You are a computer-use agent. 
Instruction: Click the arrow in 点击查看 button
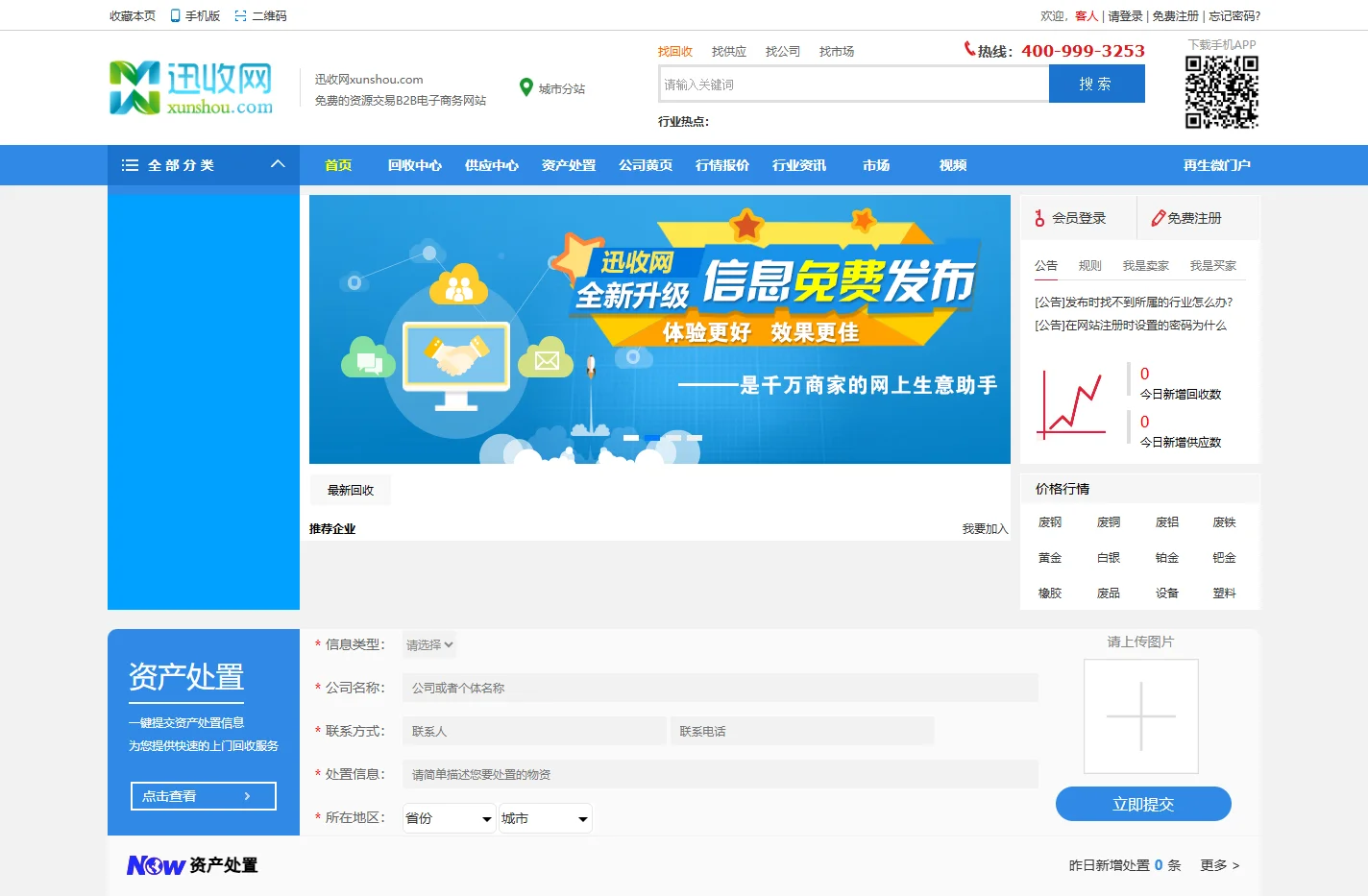247,796
